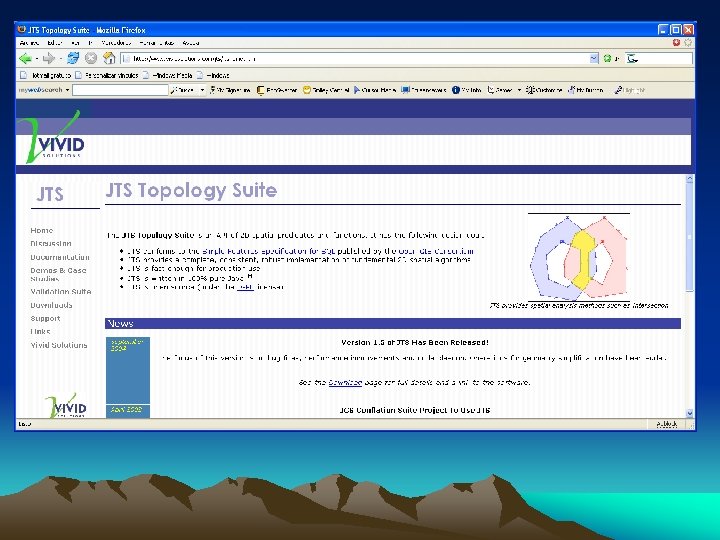Screen dimensions: 720x540
Task: Follow the Download page link in news
Action: pos(345,382)
